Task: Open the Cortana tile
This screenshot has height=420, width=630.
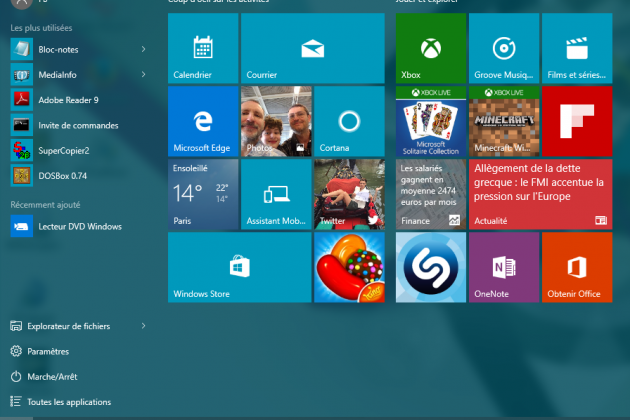Action: coord(349,121)
